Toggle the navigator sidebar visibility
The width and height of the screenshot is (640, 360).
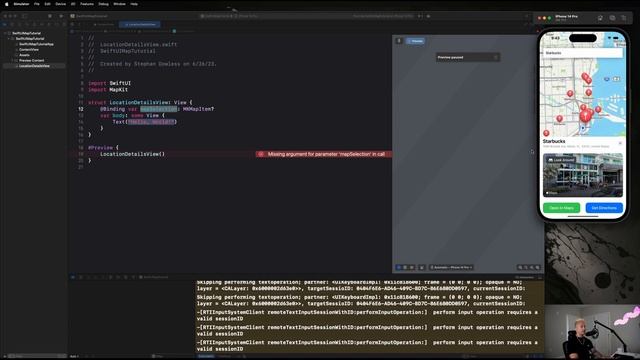[24, 16]
